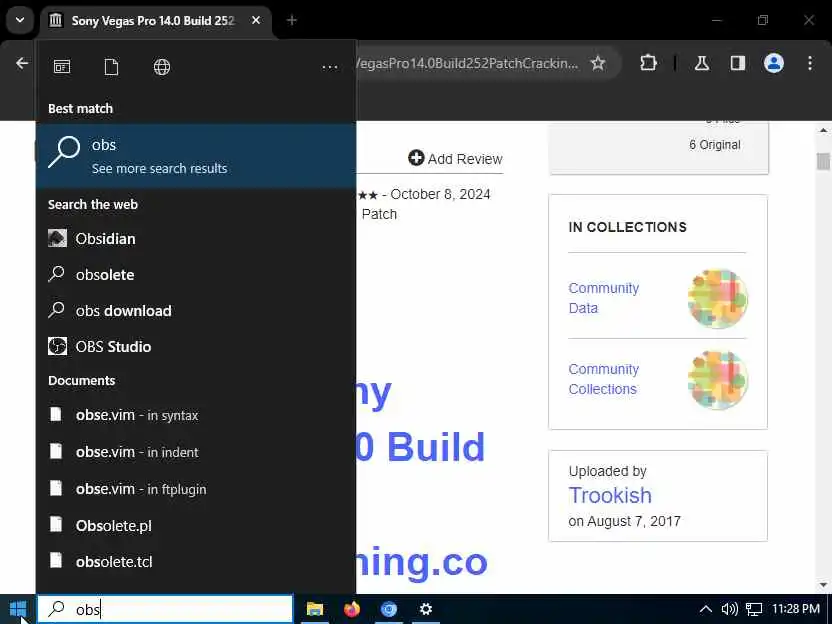Go back to the previous page
Image resolution: width=832 pixels, height=624 pixels.
[22, 64]
